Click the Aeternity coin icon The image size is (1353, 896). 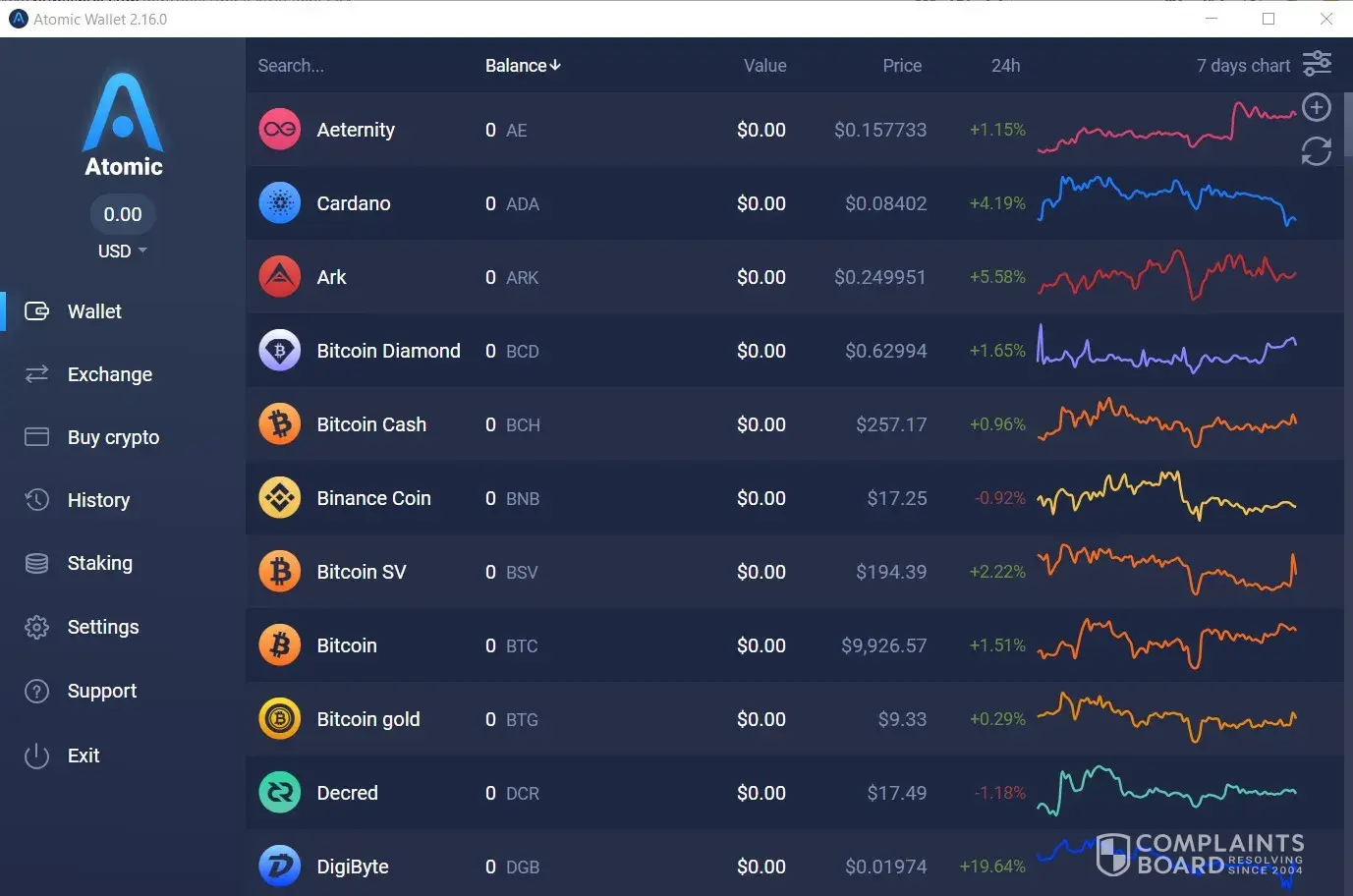pyautogui.click(x=279, y=130)
